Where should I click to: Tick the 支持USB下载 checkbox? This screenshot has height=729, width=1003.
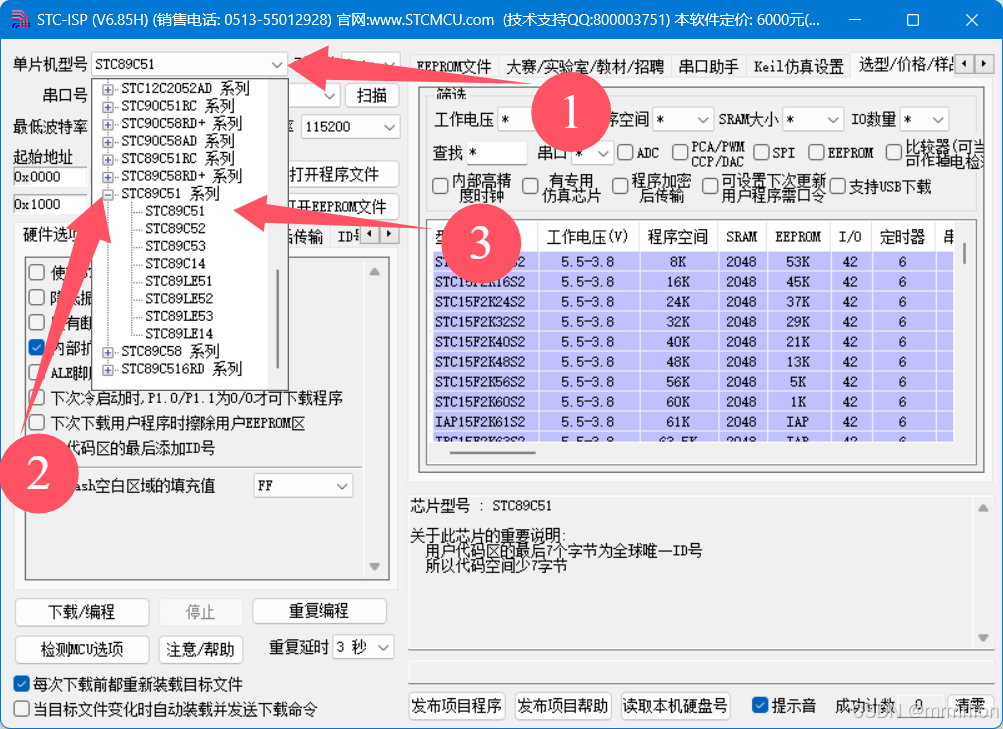[x=837, y=186]
